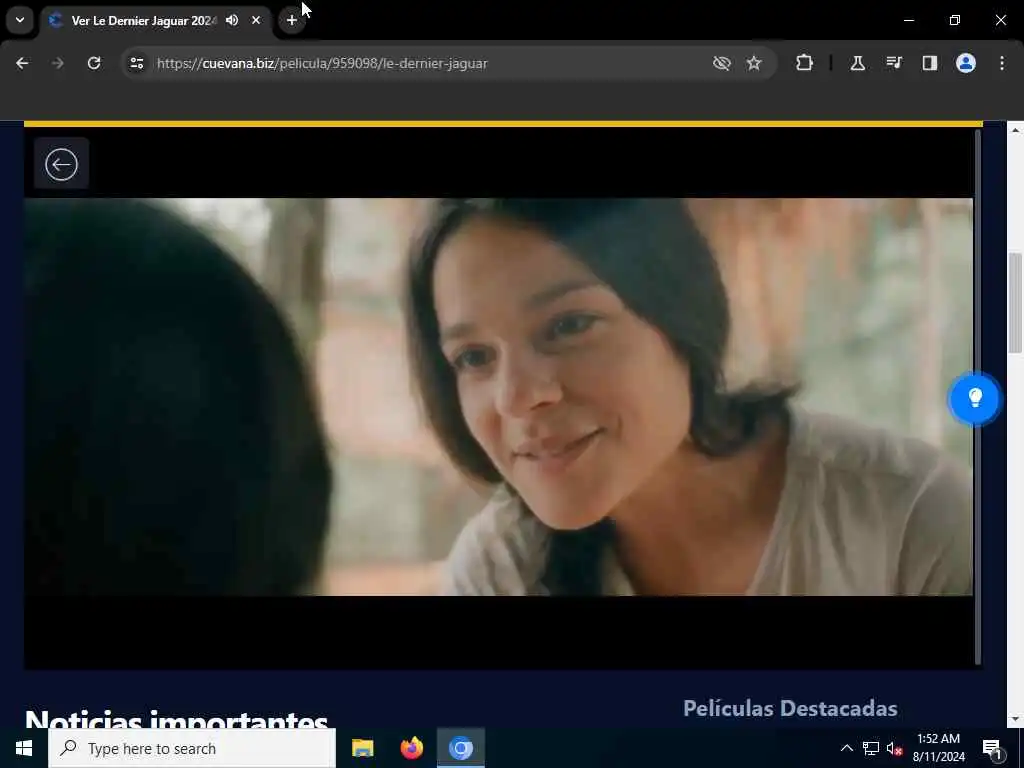
Task: Click the Chrome taskbar icon
Action: coord(461,748)
